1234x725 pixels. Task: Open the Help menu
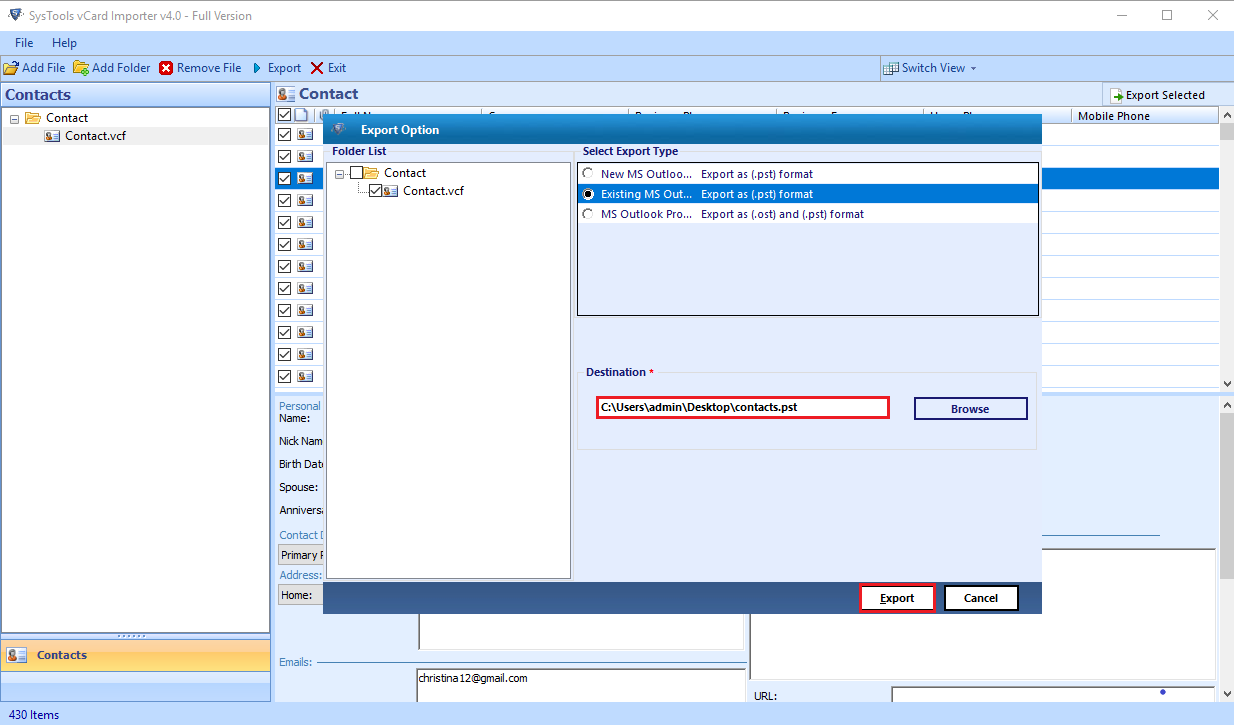(64, 43)
